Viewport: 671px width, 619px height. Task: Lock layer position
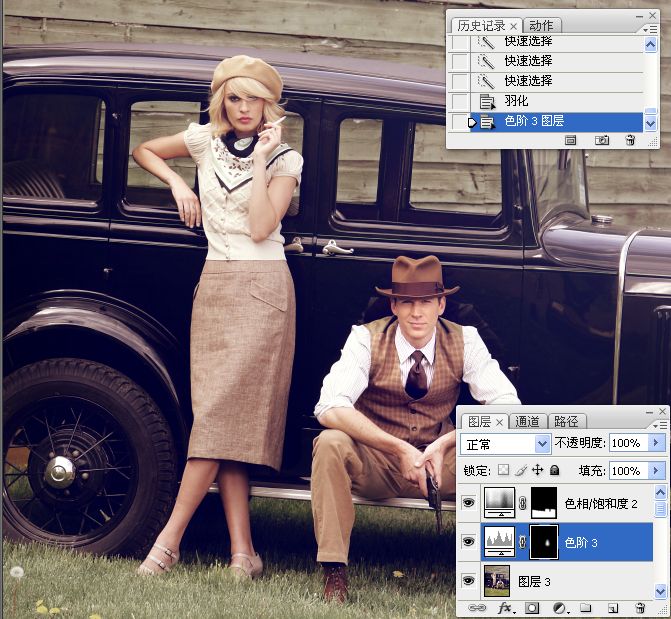[537, 470]
